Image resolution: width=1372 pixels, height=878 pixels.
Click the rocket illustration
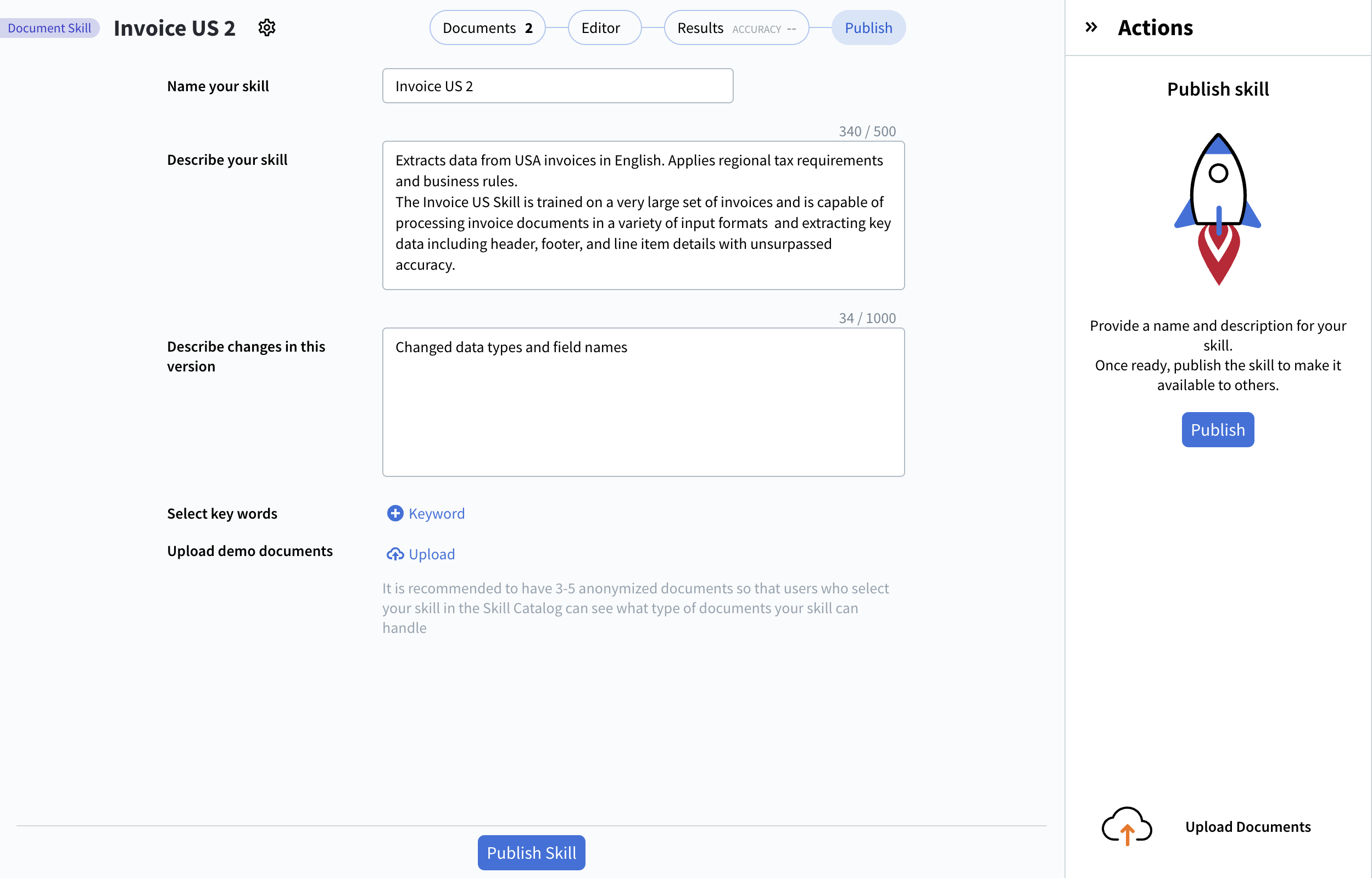point(1218,209)
